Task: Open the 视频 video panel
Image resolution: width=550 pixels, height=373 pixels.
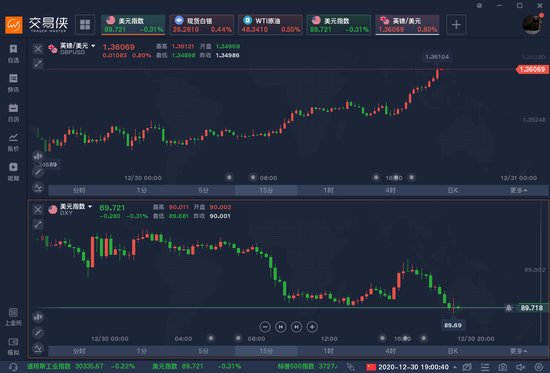Action: click(13, 172)
